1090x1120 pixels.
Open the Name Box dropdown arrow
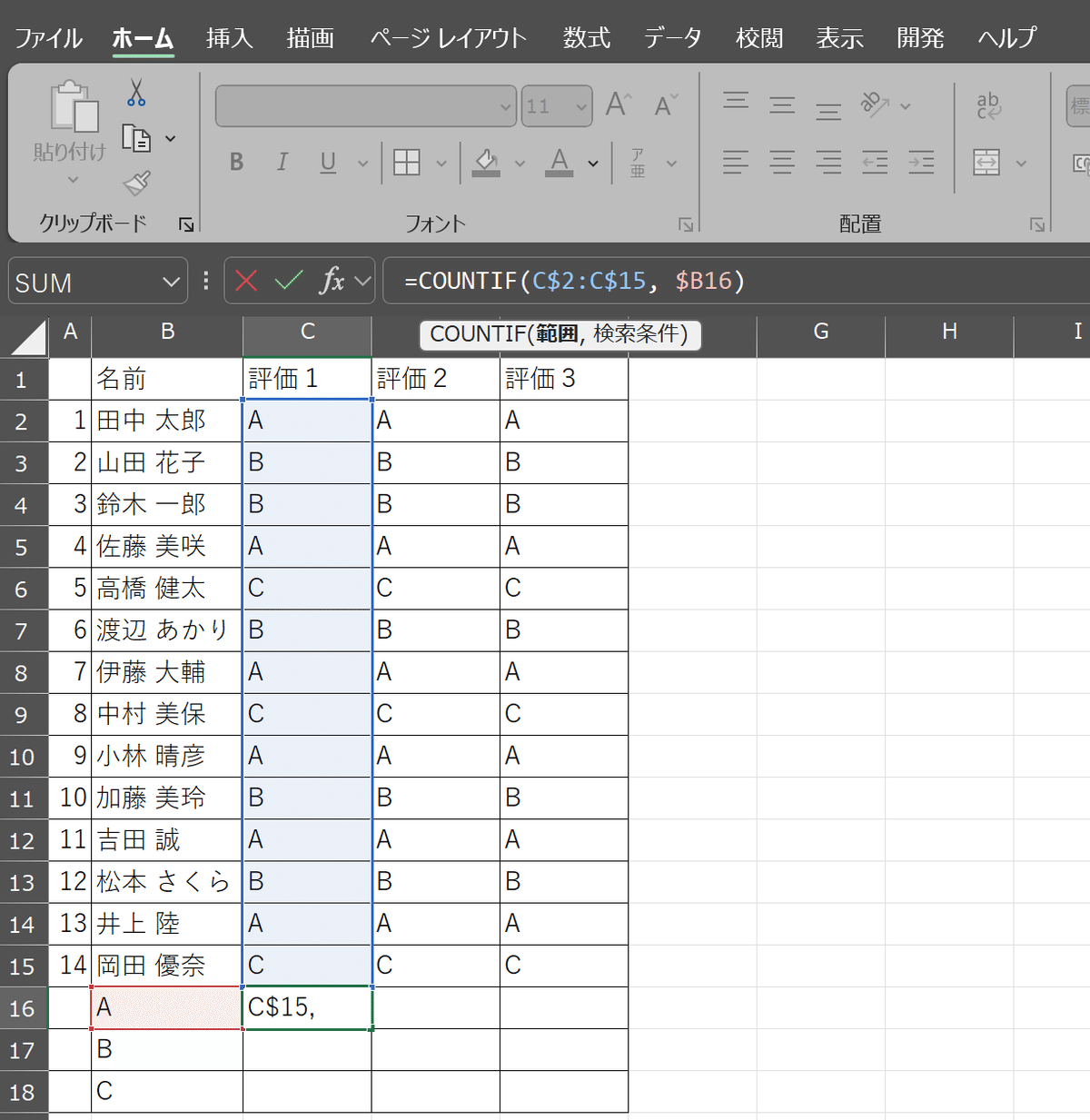pyautogui.click(x=171, y=282)
